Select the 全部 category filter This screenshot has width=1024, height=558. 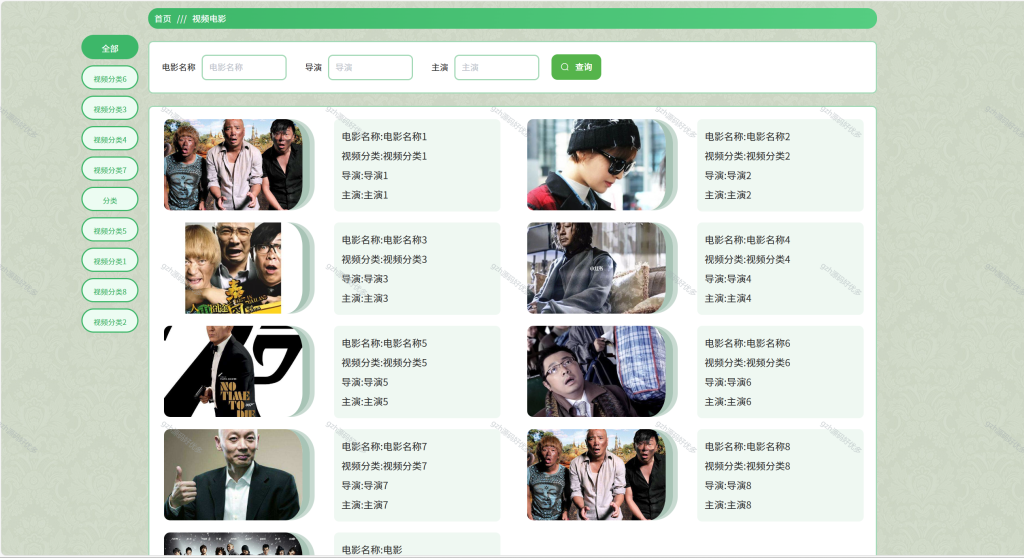click(x=110, y=48)
